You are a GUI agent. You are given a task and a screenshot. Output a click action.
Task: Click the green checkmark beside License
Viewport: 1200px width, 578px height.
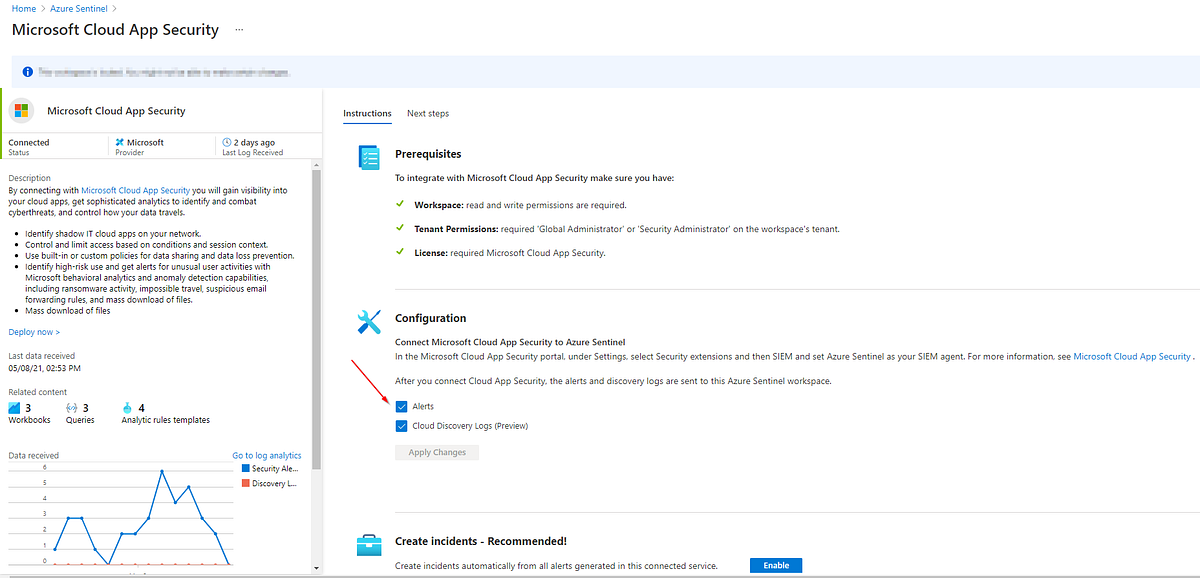(x=400, y=252)
